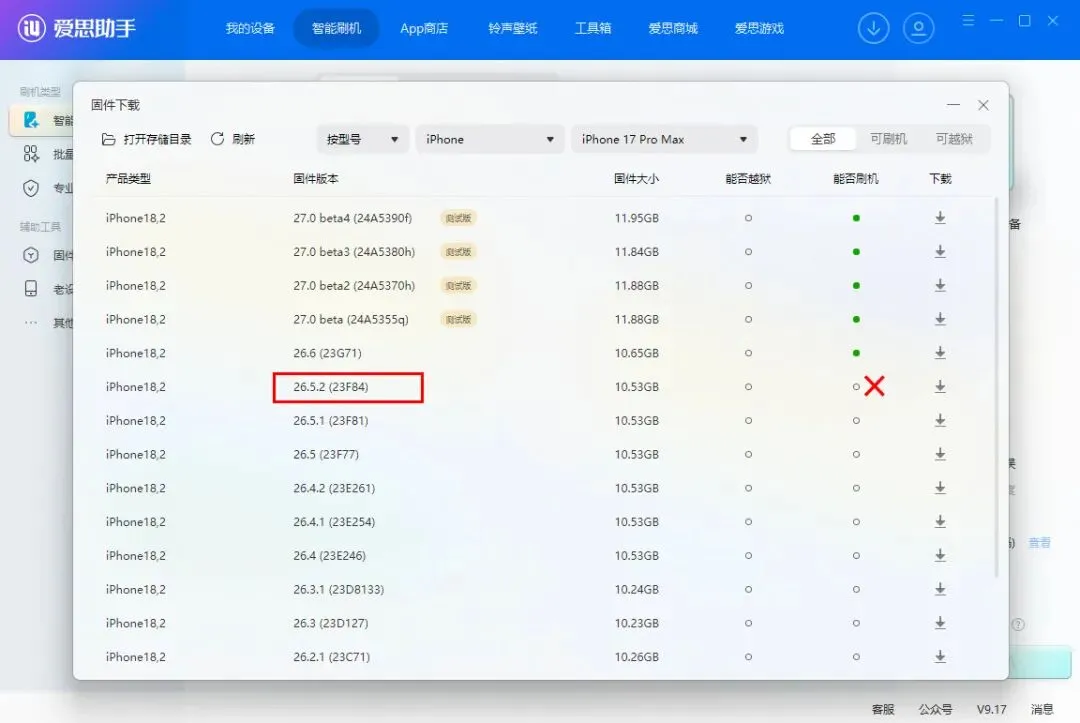The height and width of the screenshot is (723, 1080).
Task: Click the 10.24GB size cell
Action: coord(636,589)
